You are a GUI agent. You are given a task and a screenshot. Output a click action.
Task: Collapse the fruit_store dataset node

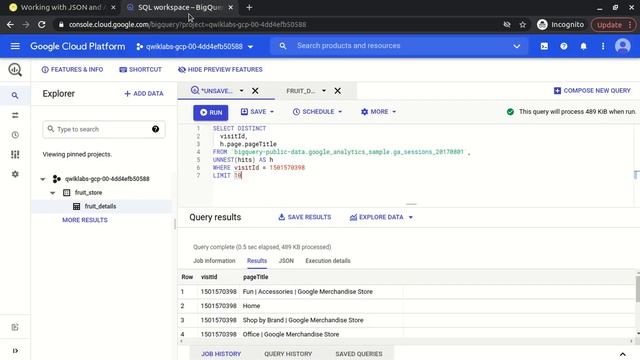pos(53,193)
